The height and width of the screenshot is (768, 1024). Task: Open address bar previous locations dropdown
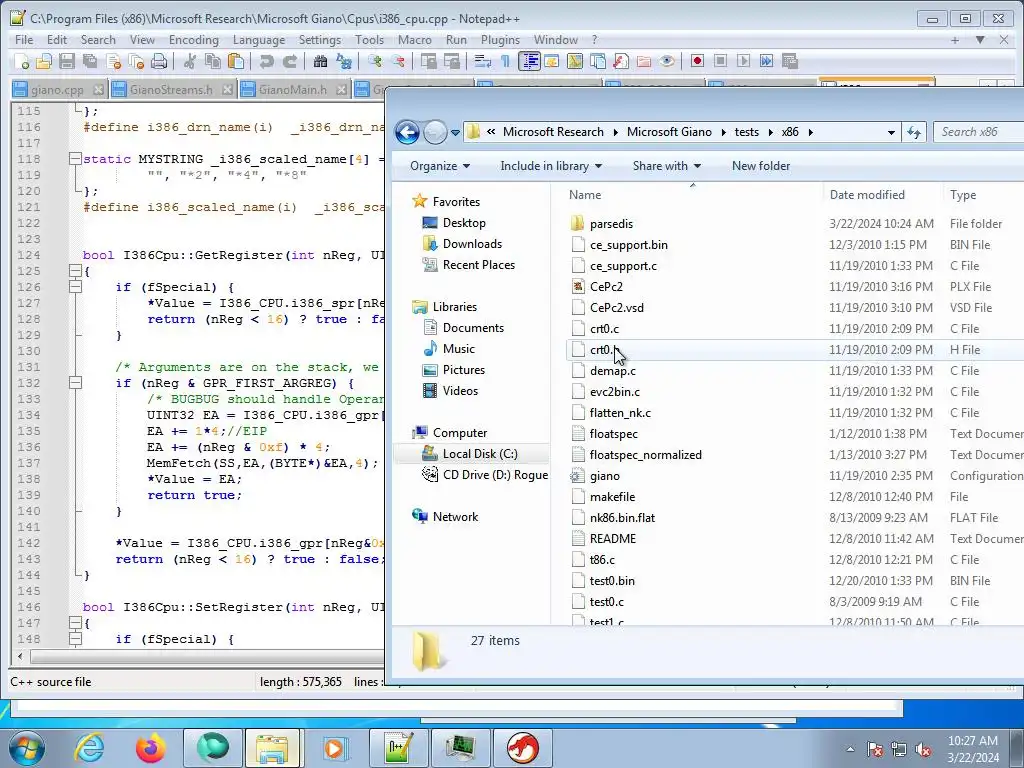(x=891, y=133)
